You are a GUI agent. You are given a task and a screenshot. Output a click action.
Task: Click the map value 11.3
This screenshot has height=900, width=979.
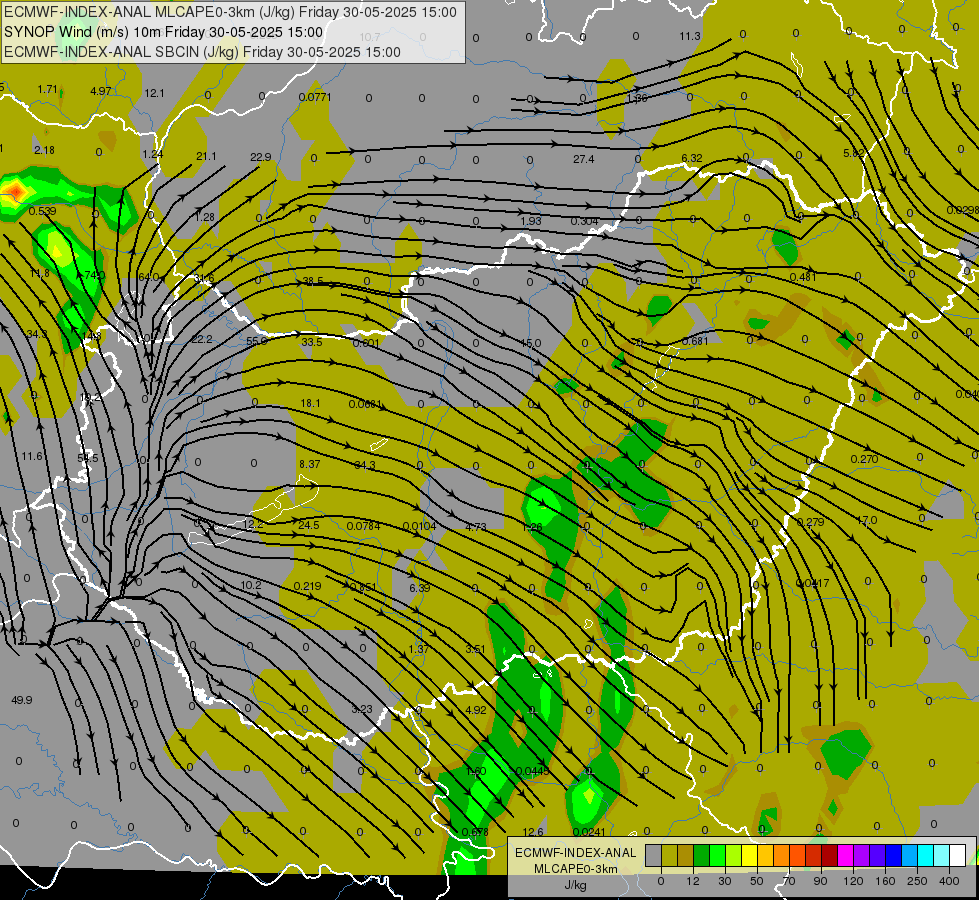(690, 36)
